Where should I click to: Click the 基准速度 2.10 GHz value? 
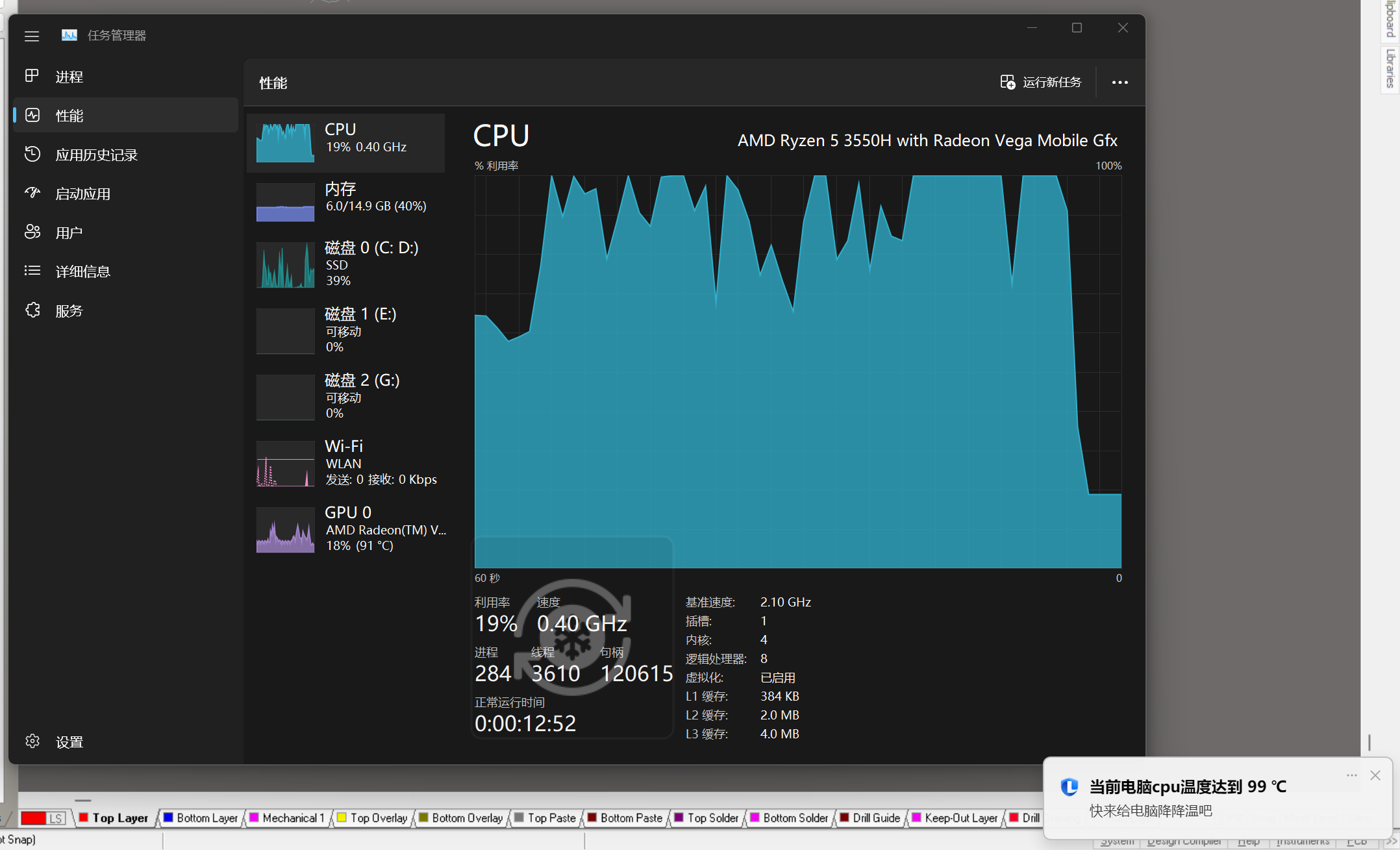[786, 602]
